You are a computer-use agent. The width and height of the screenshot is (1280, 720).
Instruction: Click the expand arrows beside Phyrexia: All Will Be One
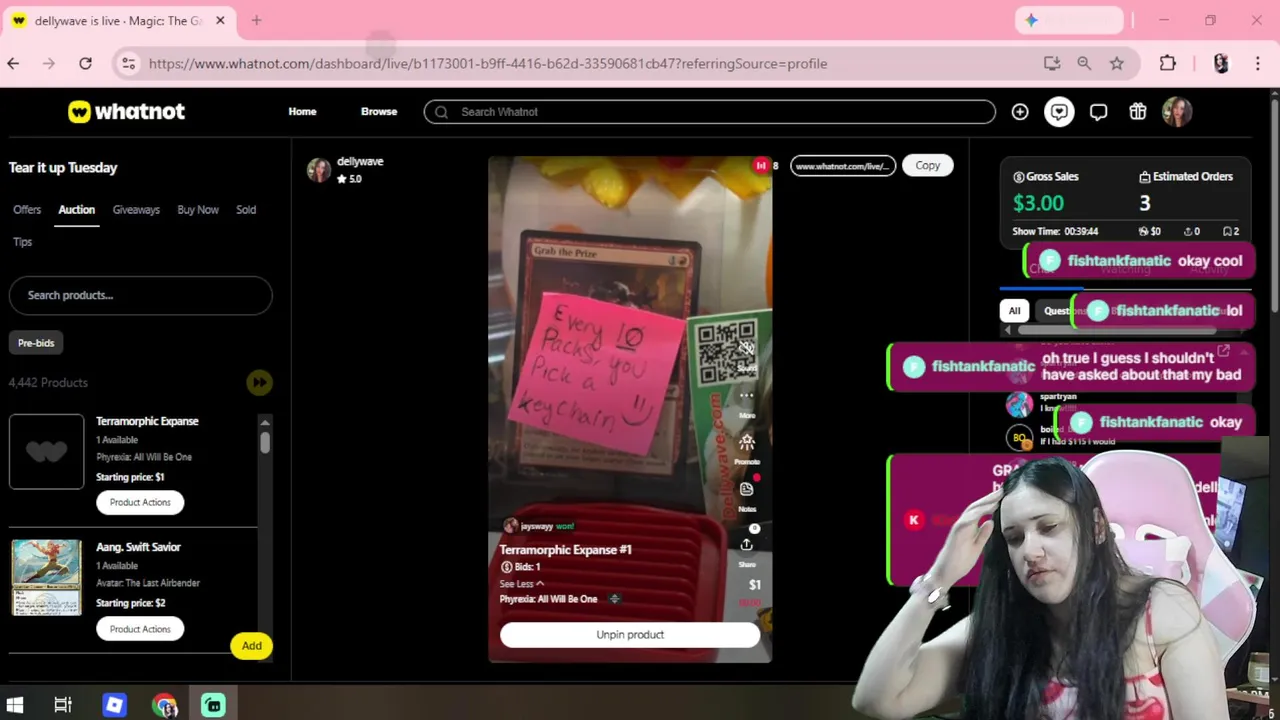pos(614,599)
